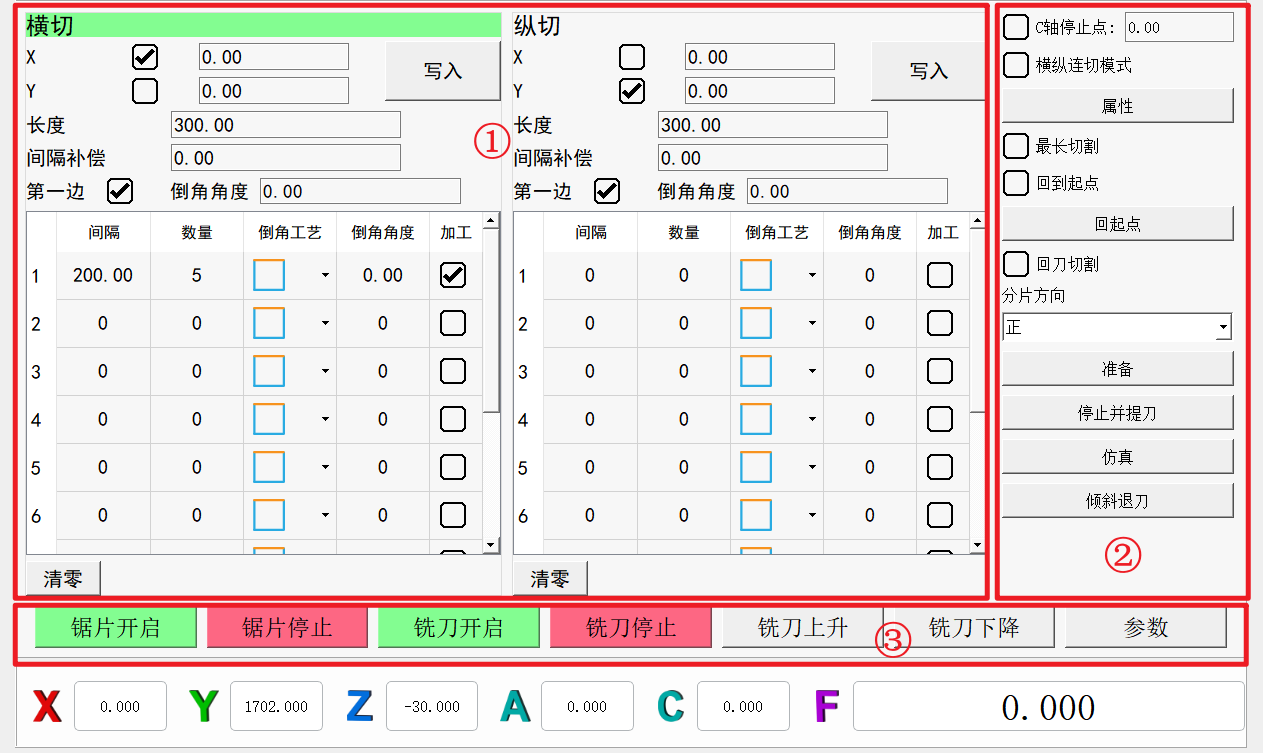Click the blue Z axis icon
This screenshot has height=753, width=1263.
359,707
